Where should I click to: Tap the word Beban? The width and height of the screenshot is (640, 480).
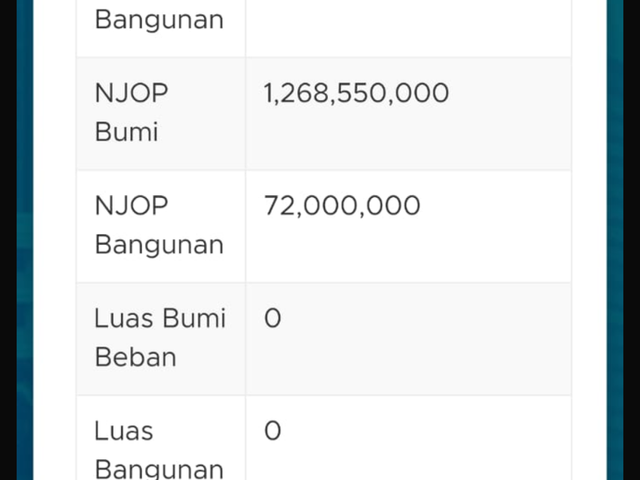tap(136, 357)
